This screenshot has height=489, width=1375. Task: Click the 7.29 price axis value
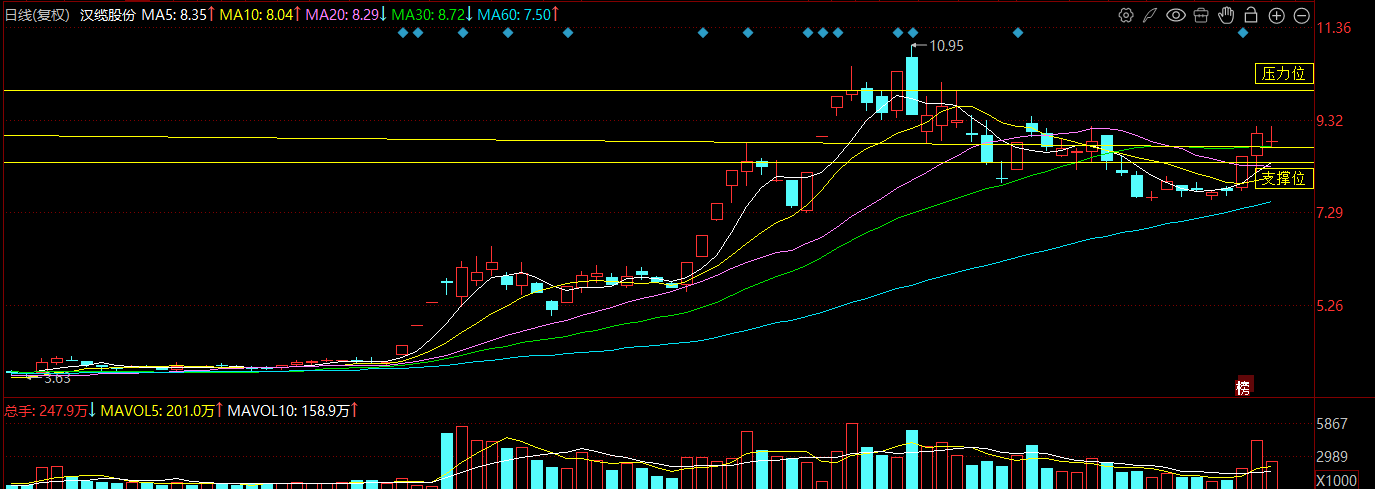point(1330,213)
